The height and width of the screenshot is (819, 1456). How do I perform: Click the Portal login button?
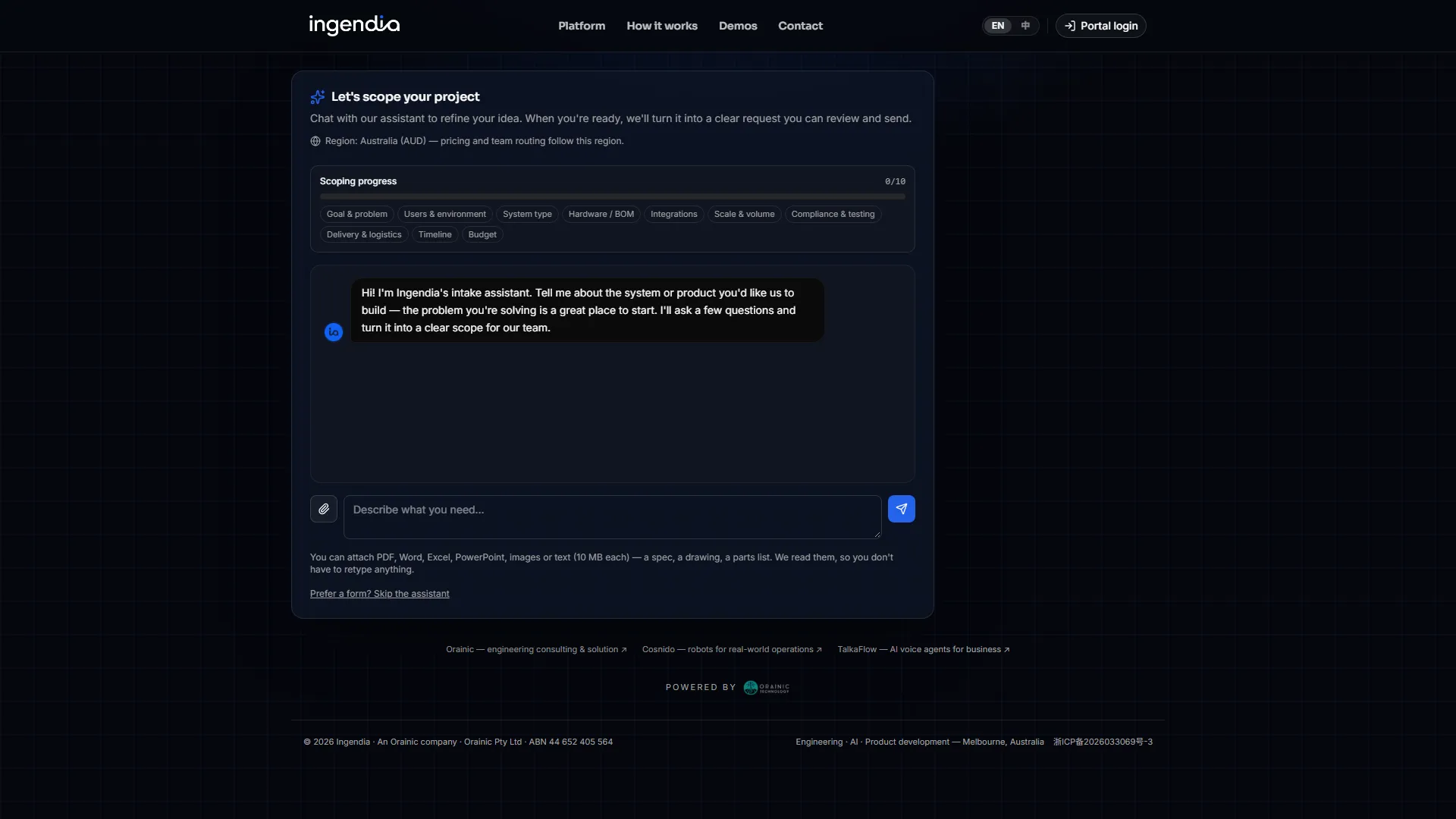tap(1101, 26)
